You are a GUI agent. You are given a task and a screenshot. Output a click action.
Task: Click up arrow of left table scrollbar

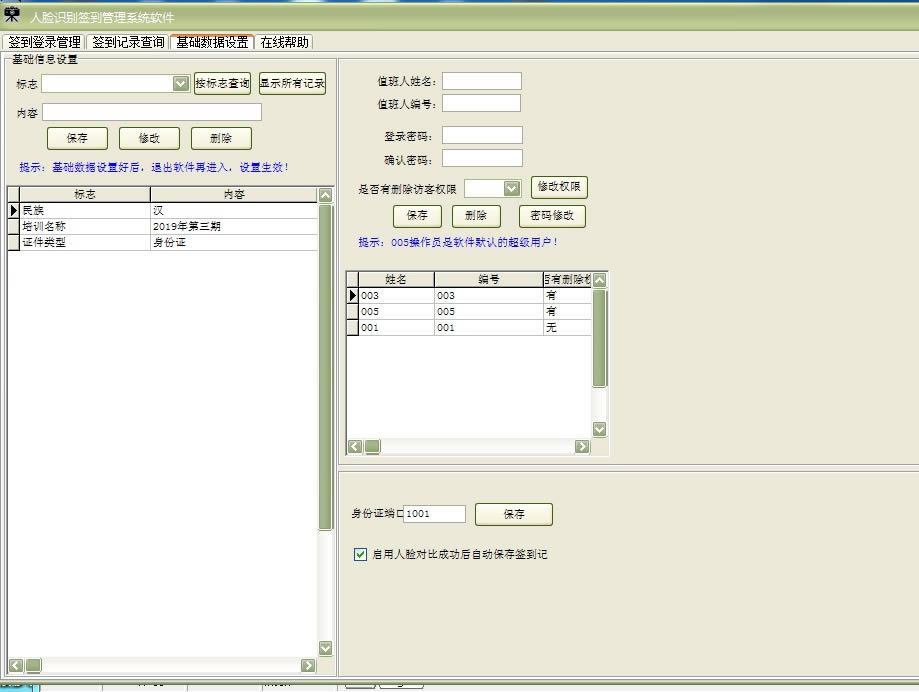coord(325,194)
